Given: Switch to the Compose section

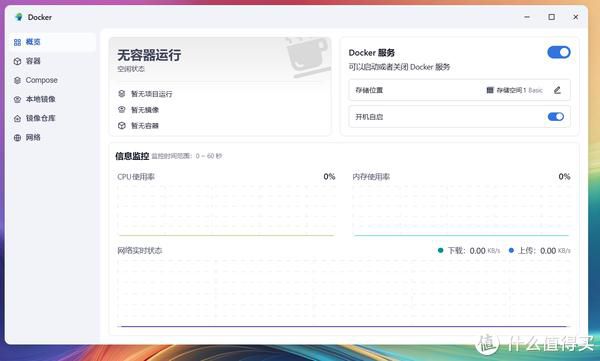Looking at the screenshot, I should tap(52, 80).
